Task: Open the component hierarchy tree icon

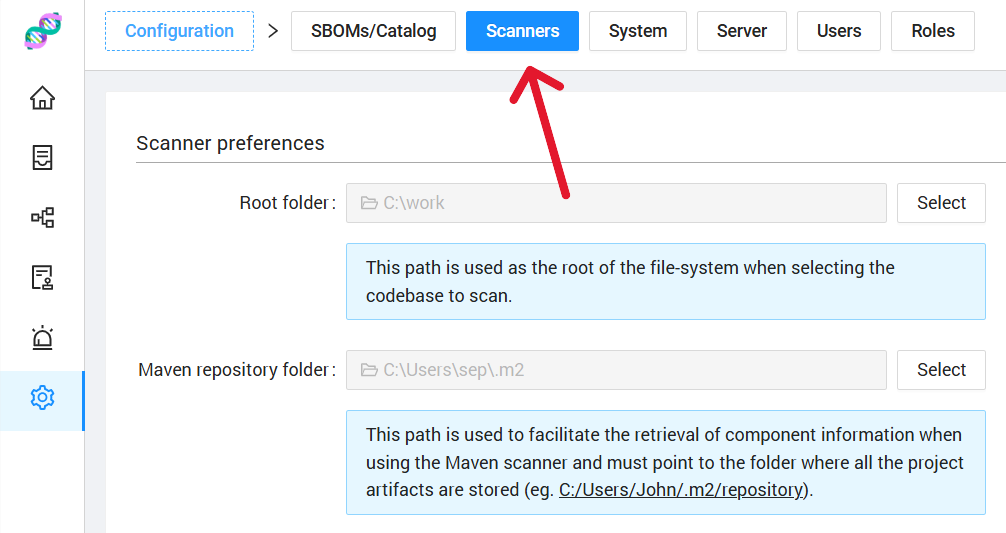Action: 42,218
